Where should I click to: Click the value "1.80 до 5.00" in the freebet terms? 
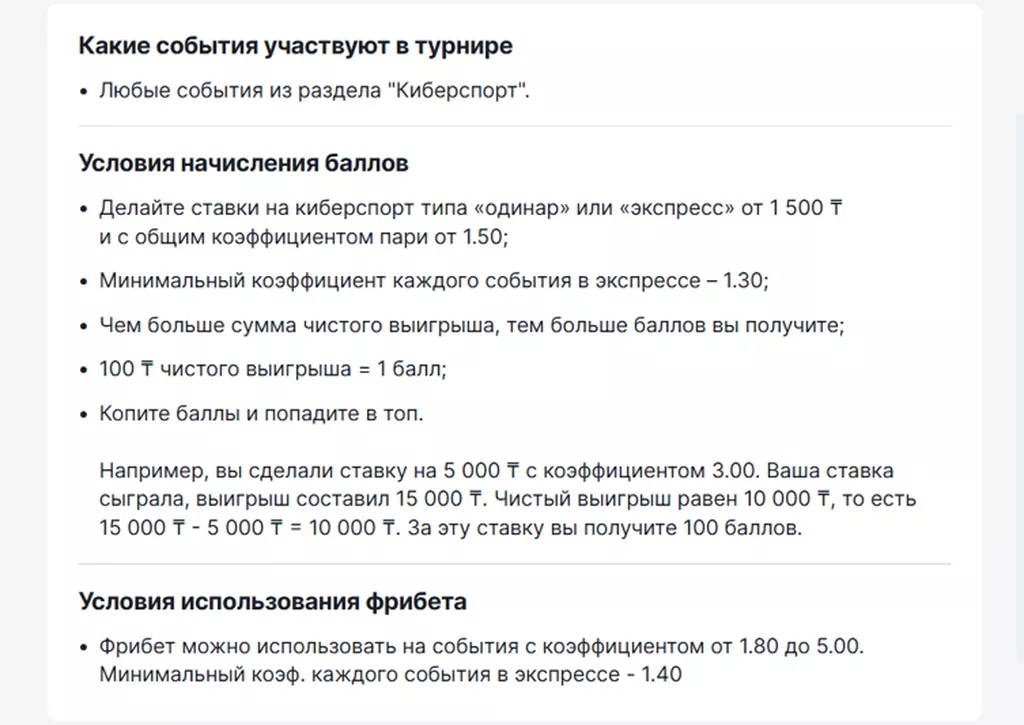tap(801, 647)
